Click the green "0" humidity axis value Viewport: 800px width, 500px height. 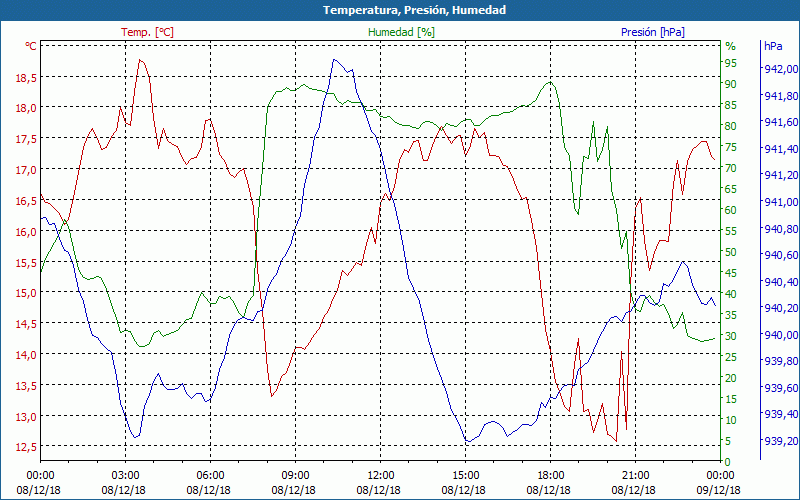click(x=728, y=462)
